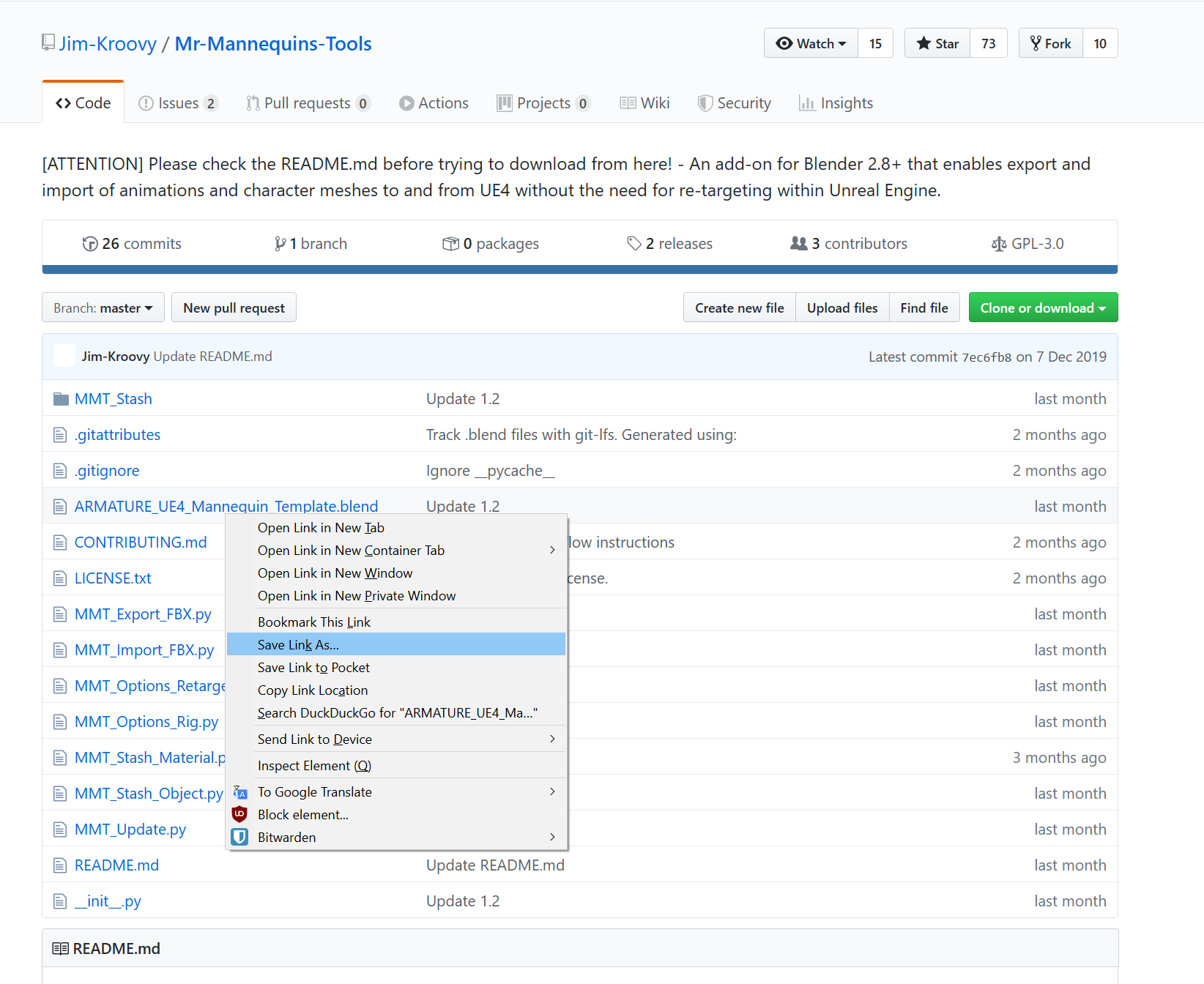Screen dimensions: 1204x984
Task: Open the Wiki tab
Action: 644,103
